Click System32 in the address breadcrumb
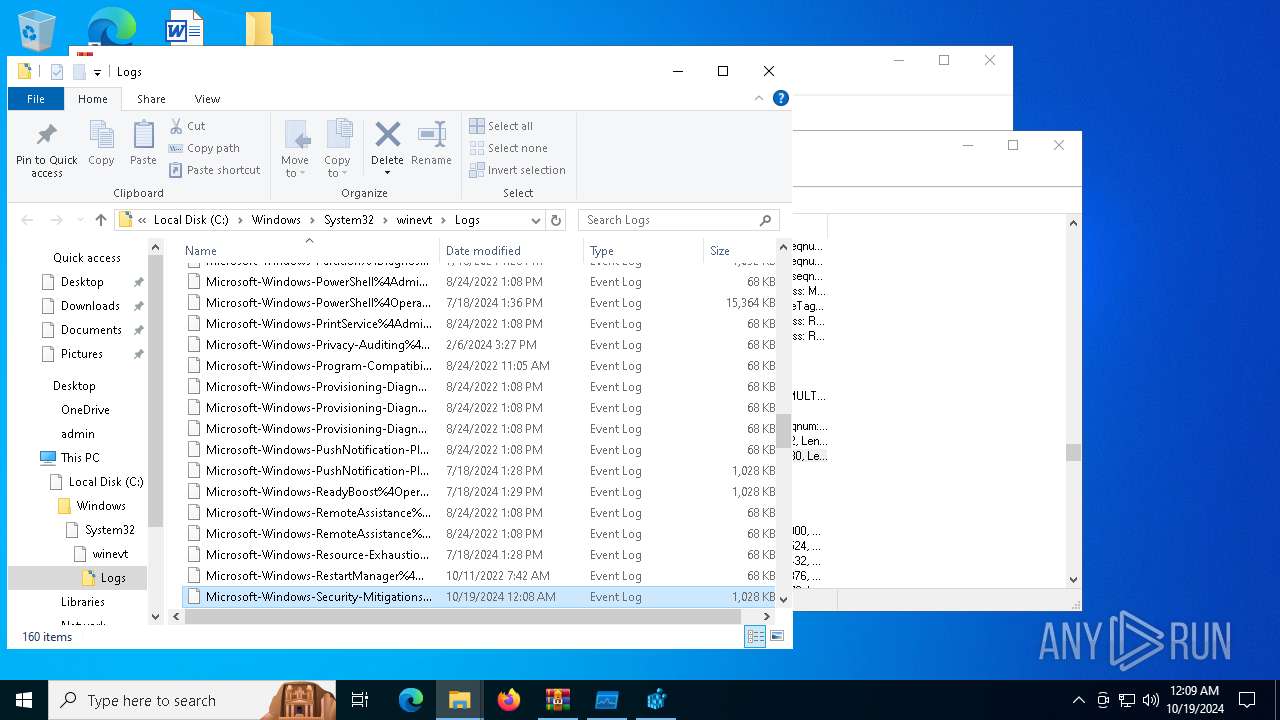Screen dimensions: 1280x720 pos(348,220)
